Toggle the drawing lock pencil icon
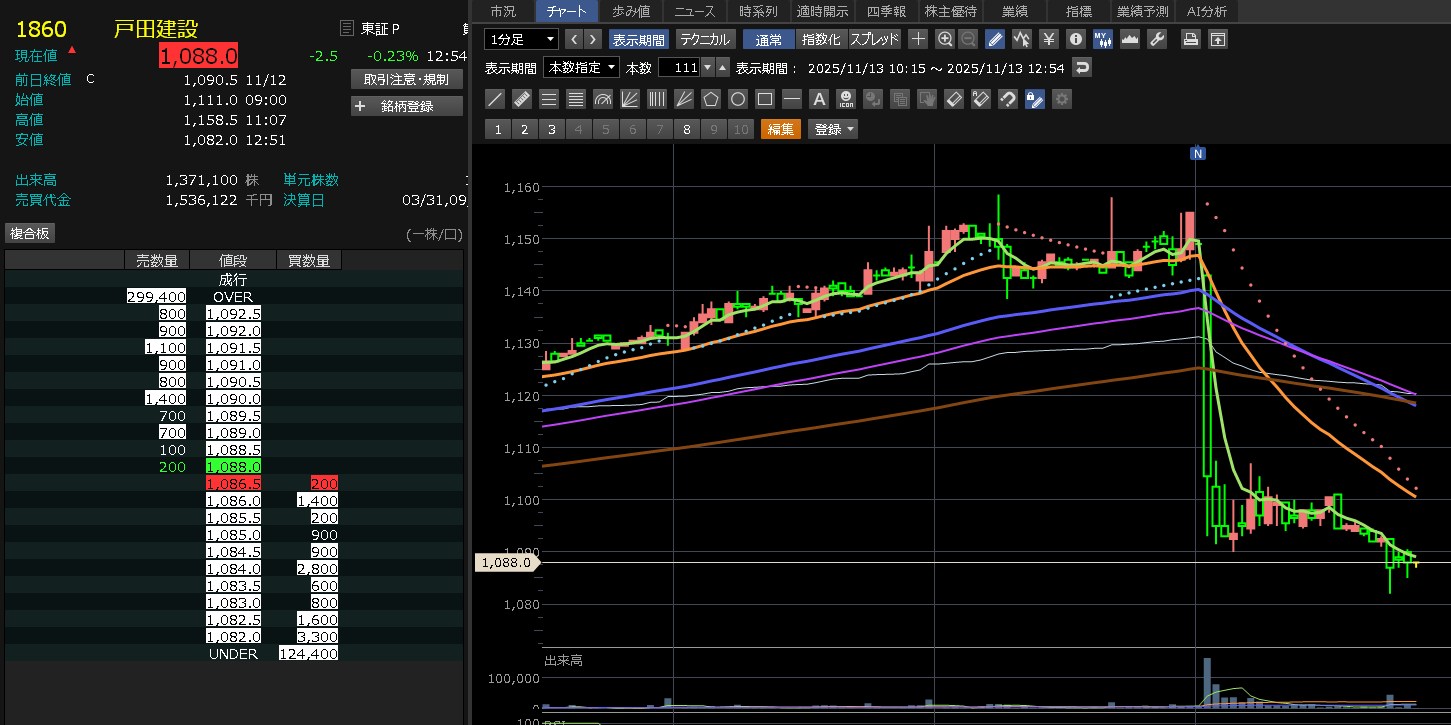 click(1035, 99)
